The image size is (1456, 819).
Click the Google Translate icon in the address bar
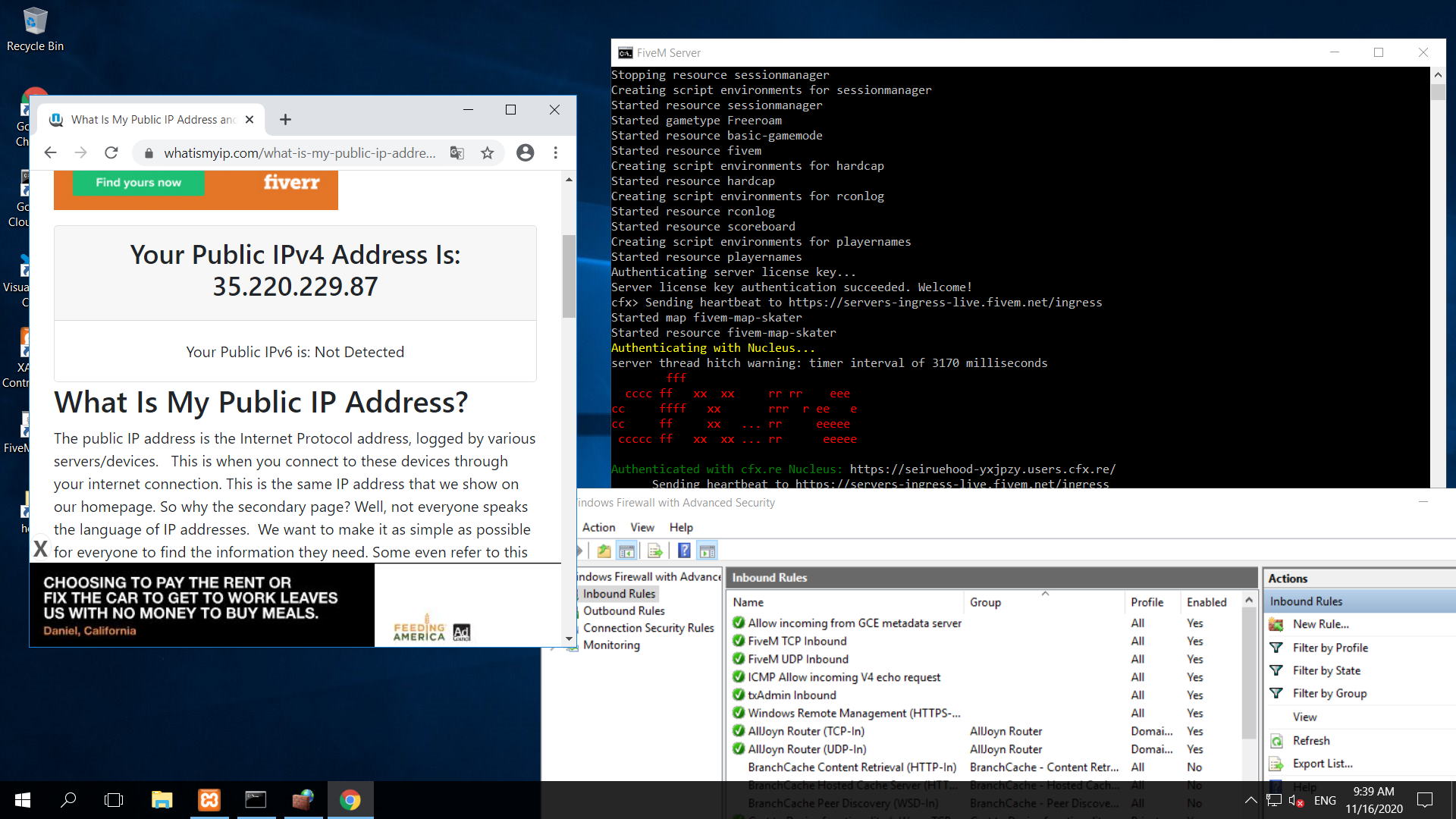click(457, 152)
